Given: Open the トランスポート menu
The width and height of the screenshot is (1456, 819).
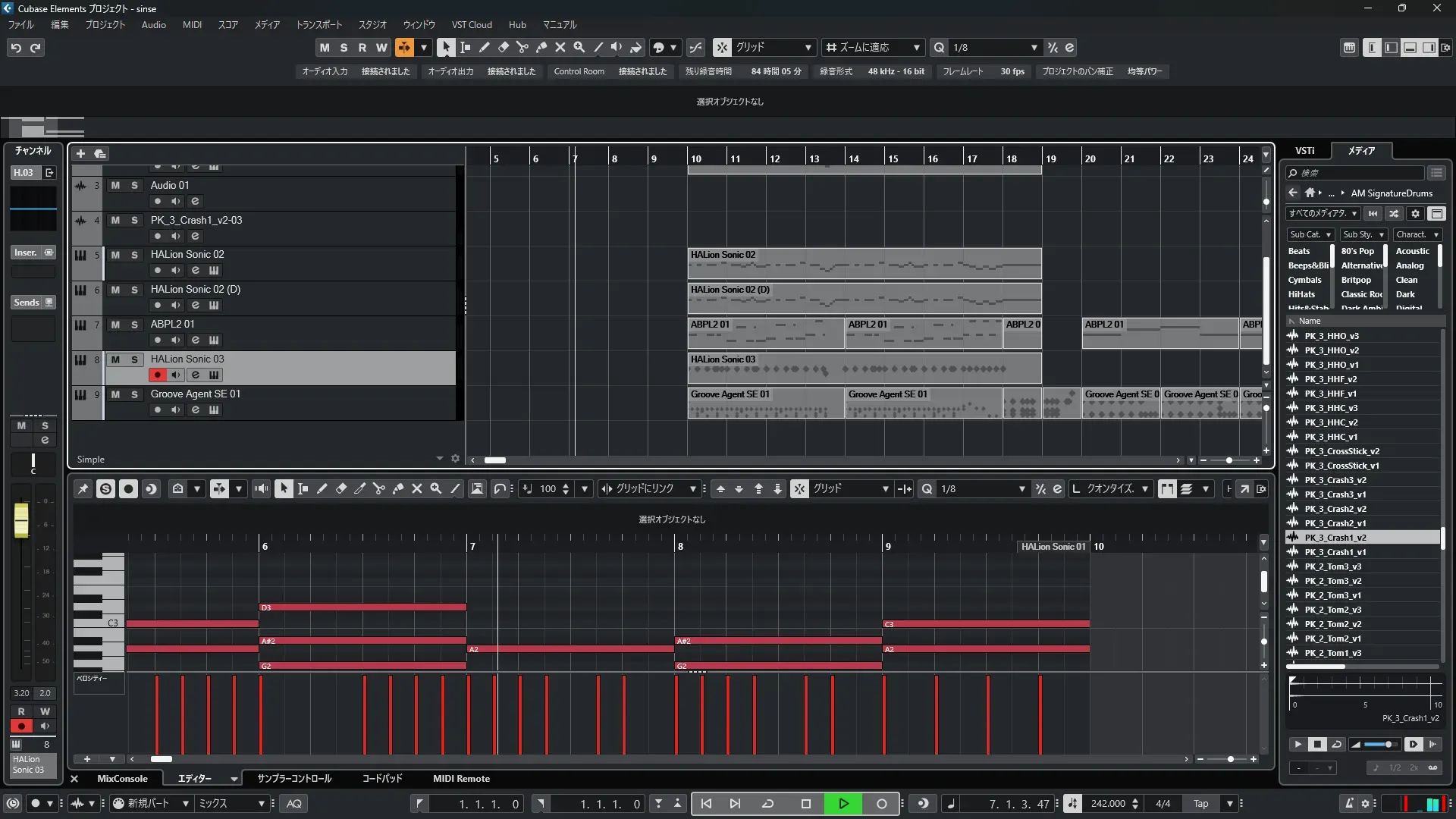Looking at the screenshot, I should pos(318,24).
